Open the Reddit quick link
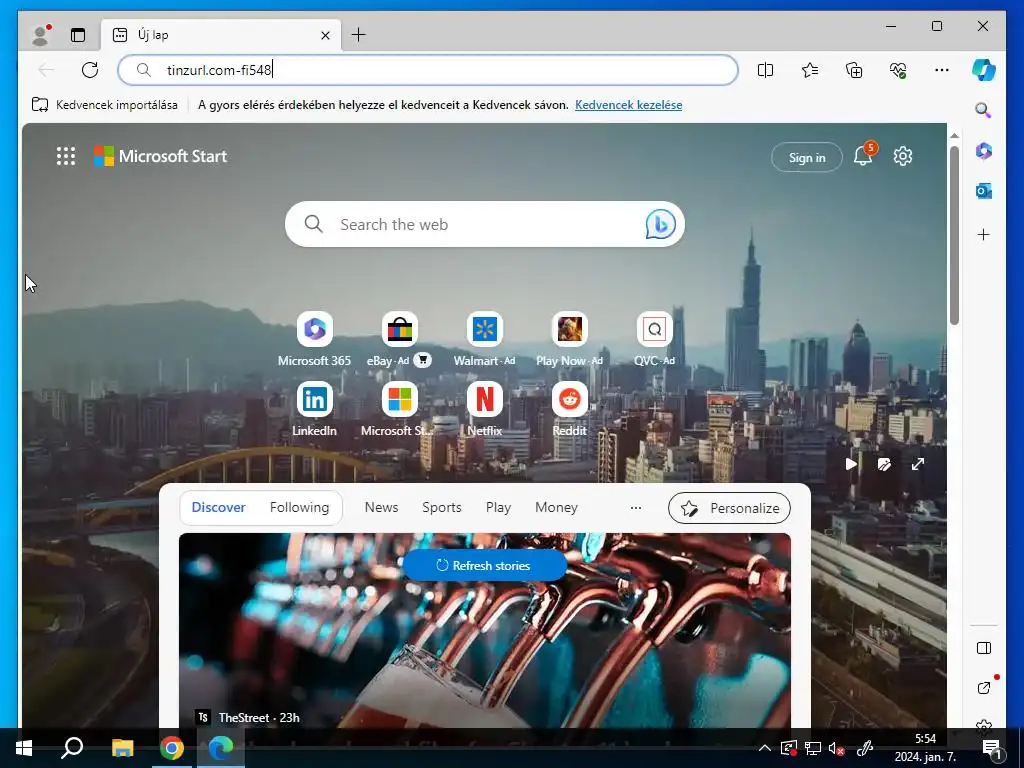The width and height of the screenshot is (1024, 768). point(569,409)
